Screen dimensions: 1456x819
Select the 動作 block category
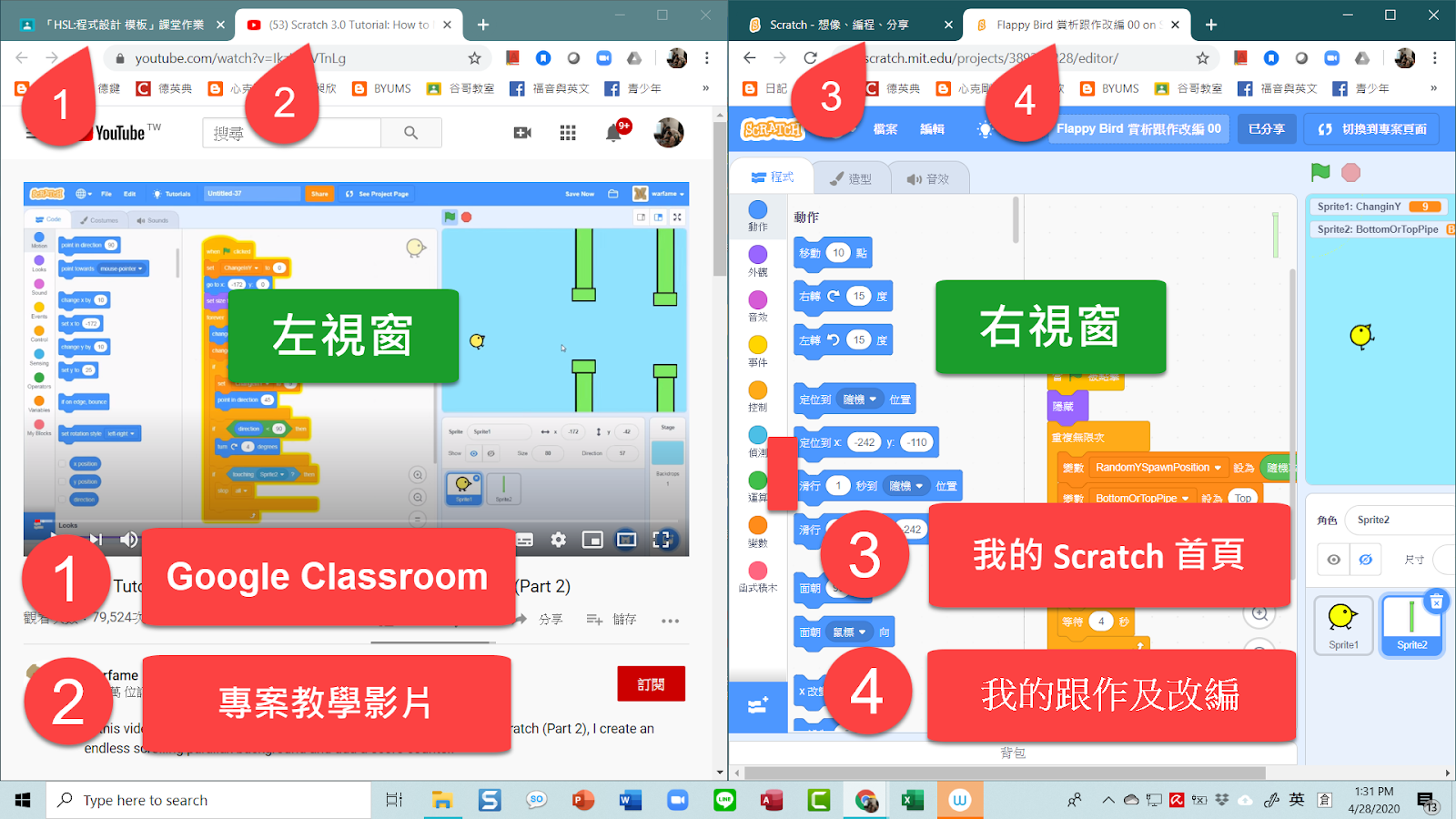(758, 216)
